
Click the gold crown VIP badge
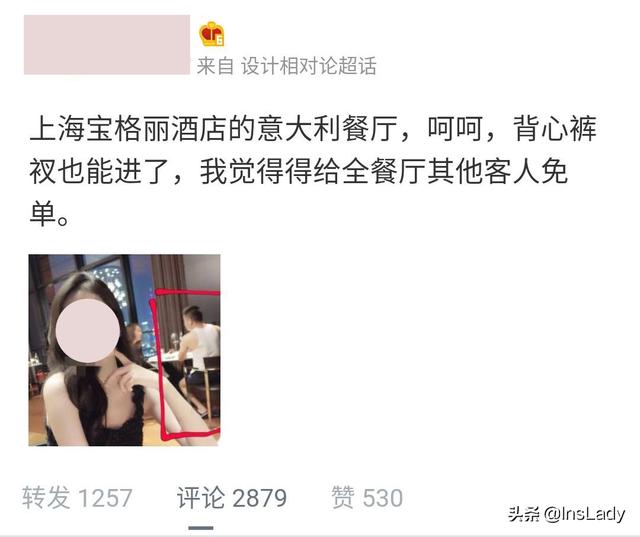(x=211, y=33)
